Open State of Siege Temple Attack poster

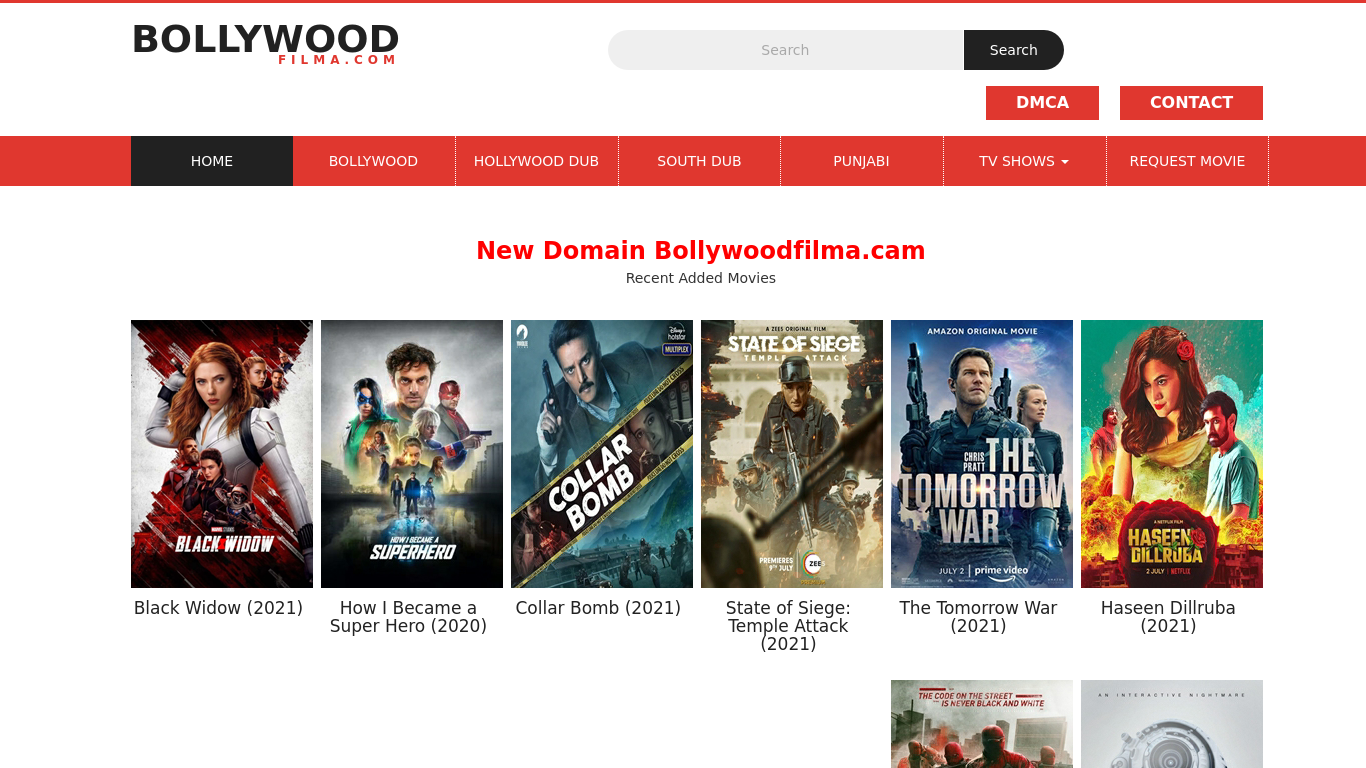(792, 454)
